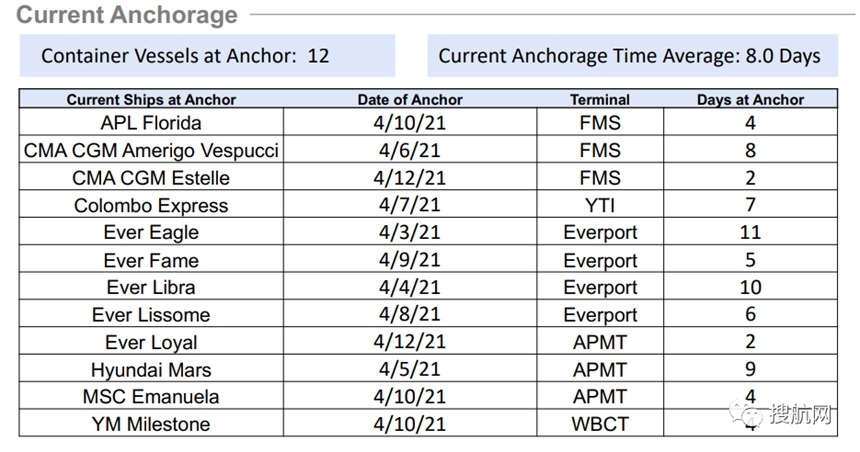The image size is (860, 452).
Task: Select the 'Current Ships at Anchor' column header
Action: [151, 99]
